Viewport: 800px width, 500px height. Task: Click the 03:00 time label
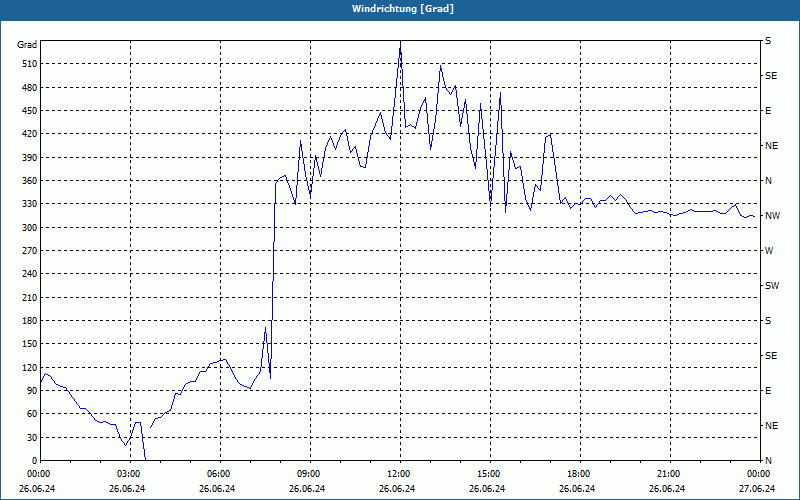(x=128, y=474)
